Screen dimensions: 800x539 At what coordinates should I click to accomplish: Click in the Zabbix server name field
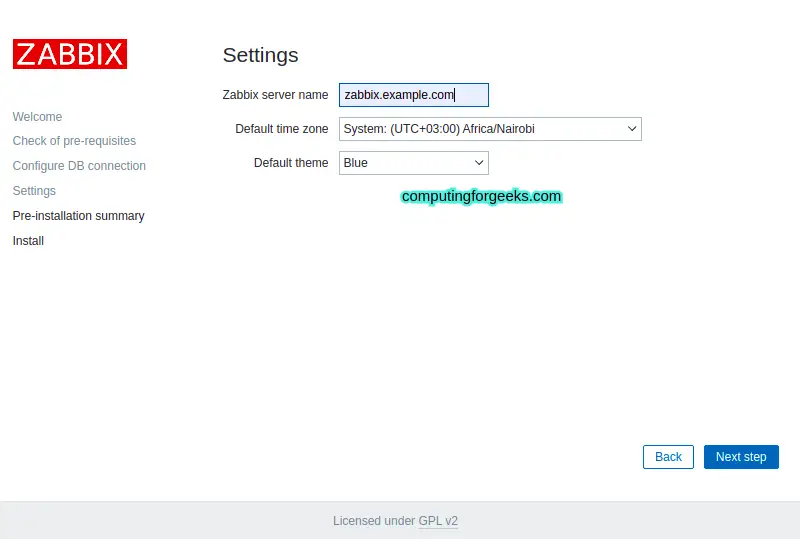tap(414, 95)
